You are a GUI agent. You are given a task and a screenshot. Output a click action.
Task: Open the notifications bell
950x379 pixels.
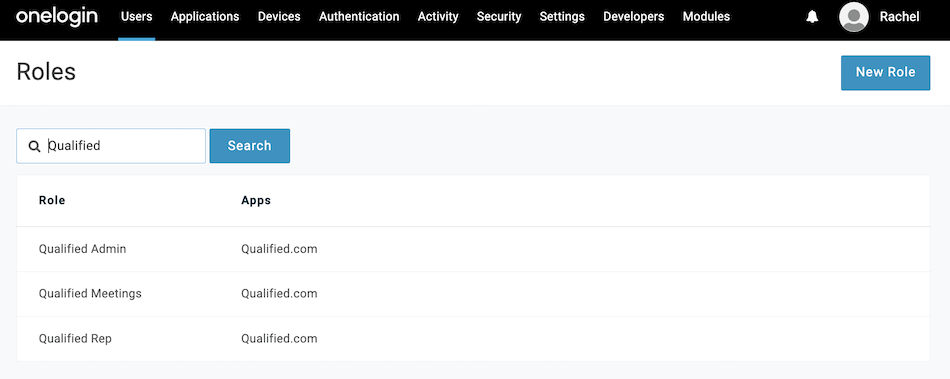(x=812, y=17)
